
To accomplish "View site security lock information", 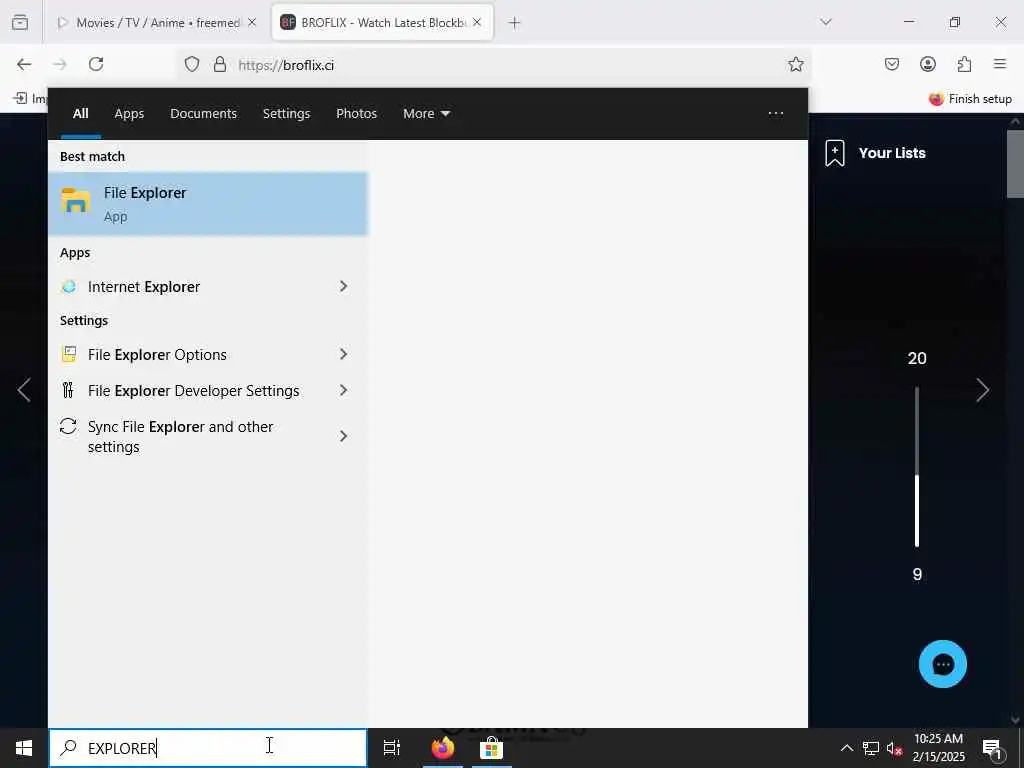I will (220, 64).
